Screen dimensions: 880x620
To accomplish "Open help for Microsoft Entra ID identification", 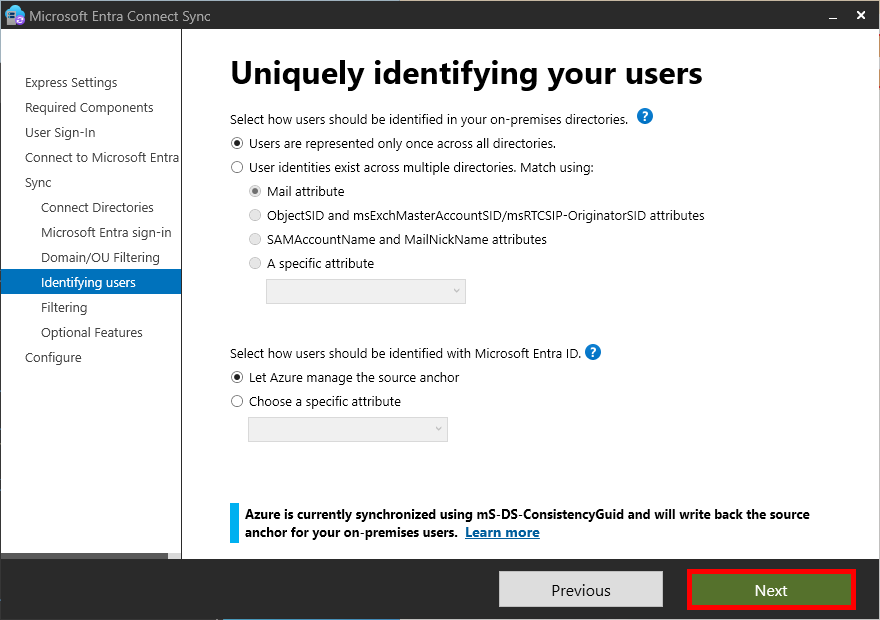I will click(591, 352).
